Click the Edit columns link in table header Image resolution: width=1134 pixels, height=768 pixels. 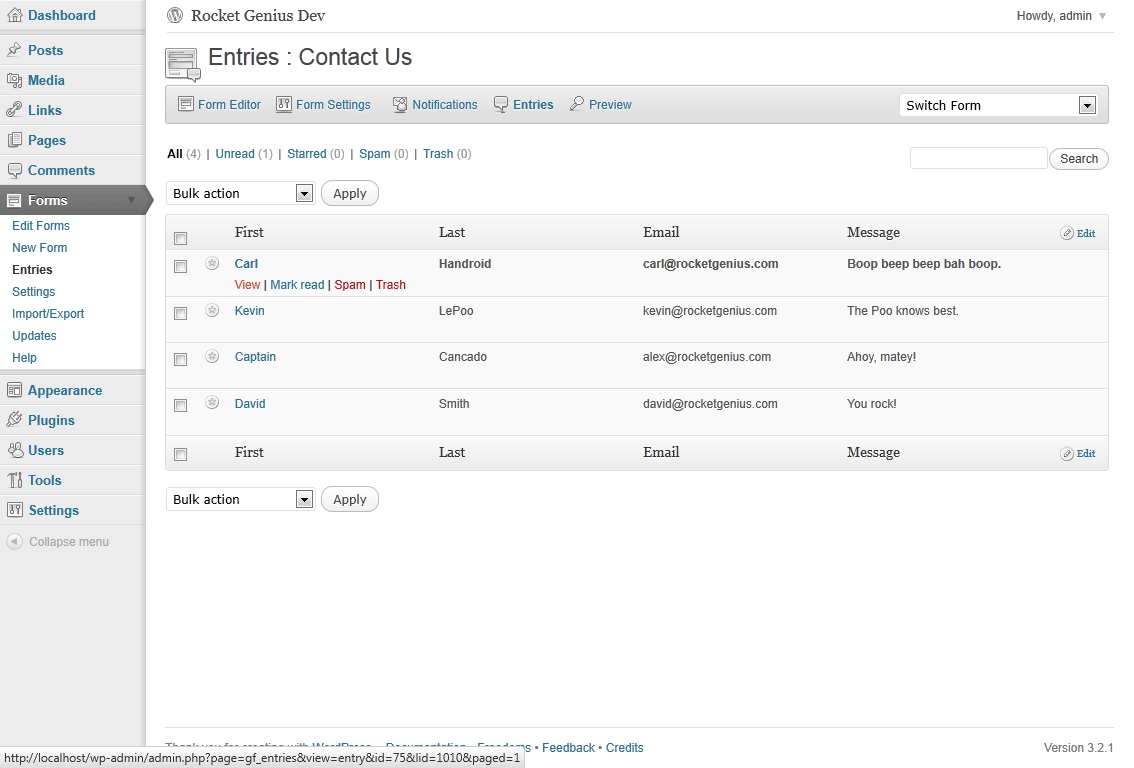pyautogui.click(x=1079, y=233)
